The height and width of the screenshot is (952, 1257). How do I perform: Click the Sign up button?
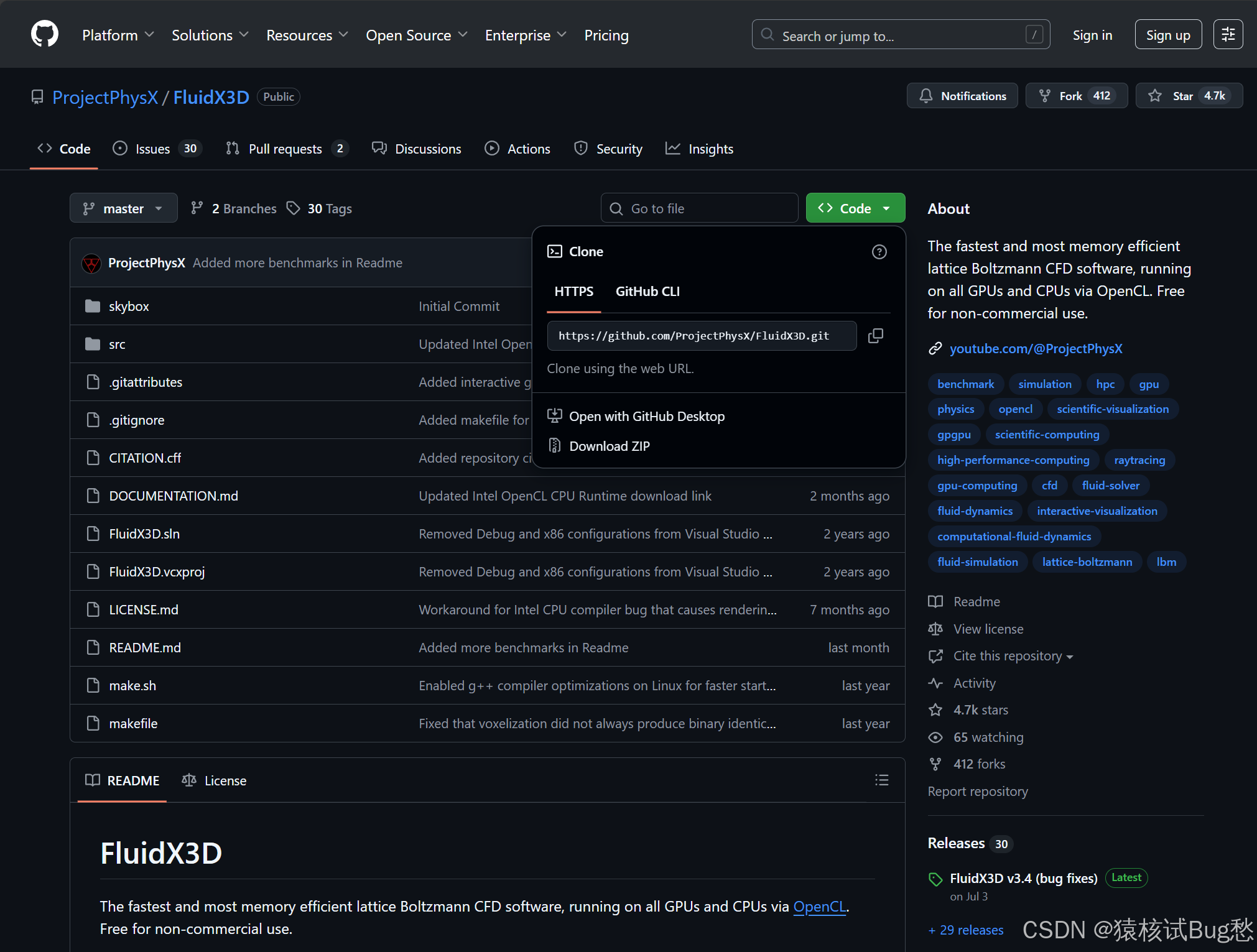pos(1168,34)
